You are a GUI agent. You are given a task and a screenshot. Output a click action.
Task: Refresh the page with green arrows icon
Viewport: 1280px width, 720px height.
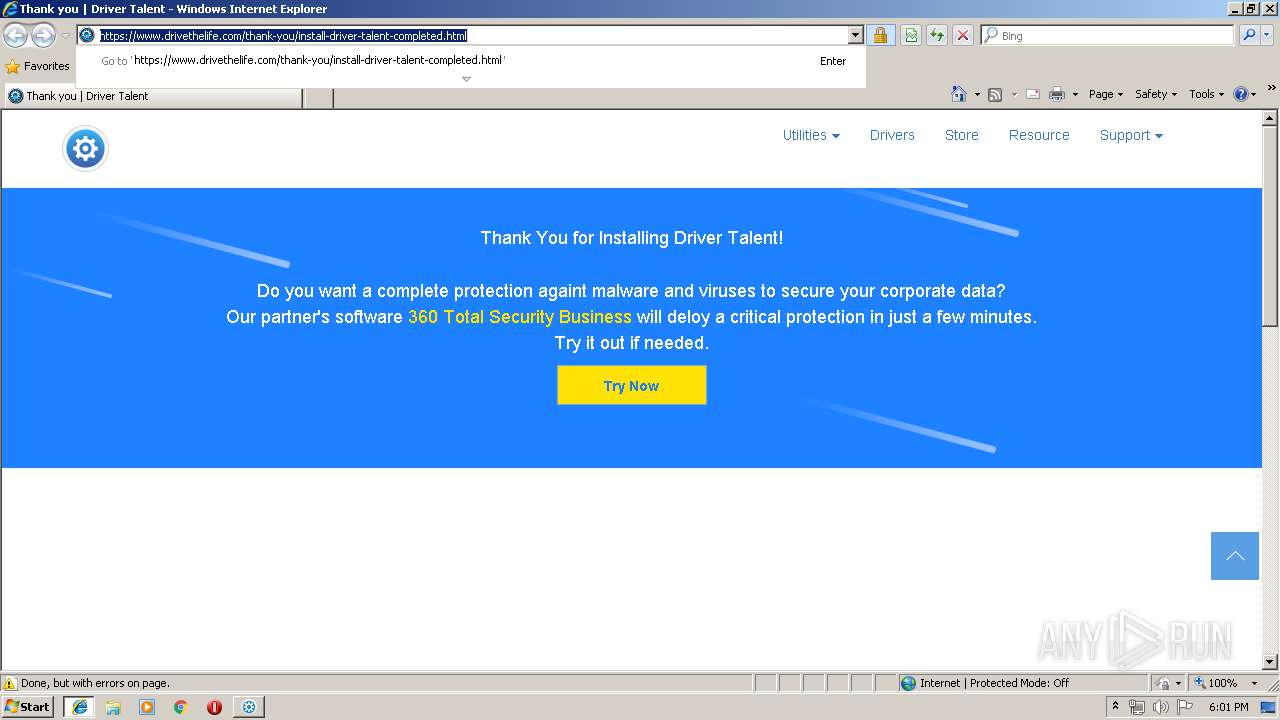937,36
